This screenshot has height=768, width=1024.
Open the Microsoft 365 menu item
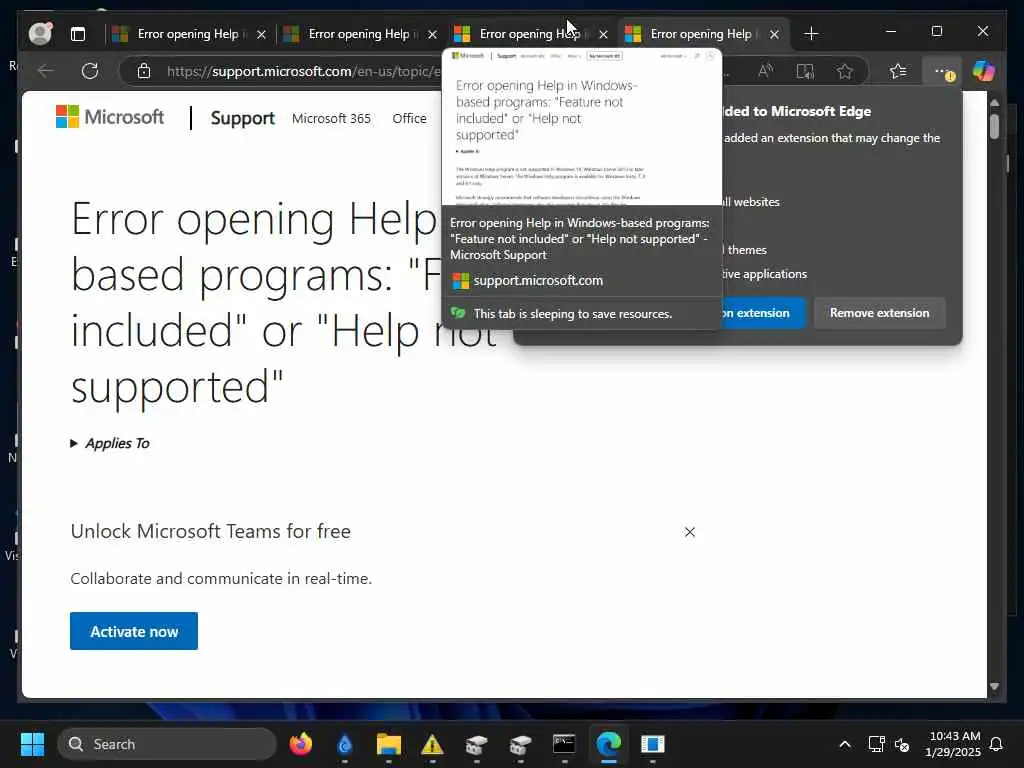coord(331,118)
